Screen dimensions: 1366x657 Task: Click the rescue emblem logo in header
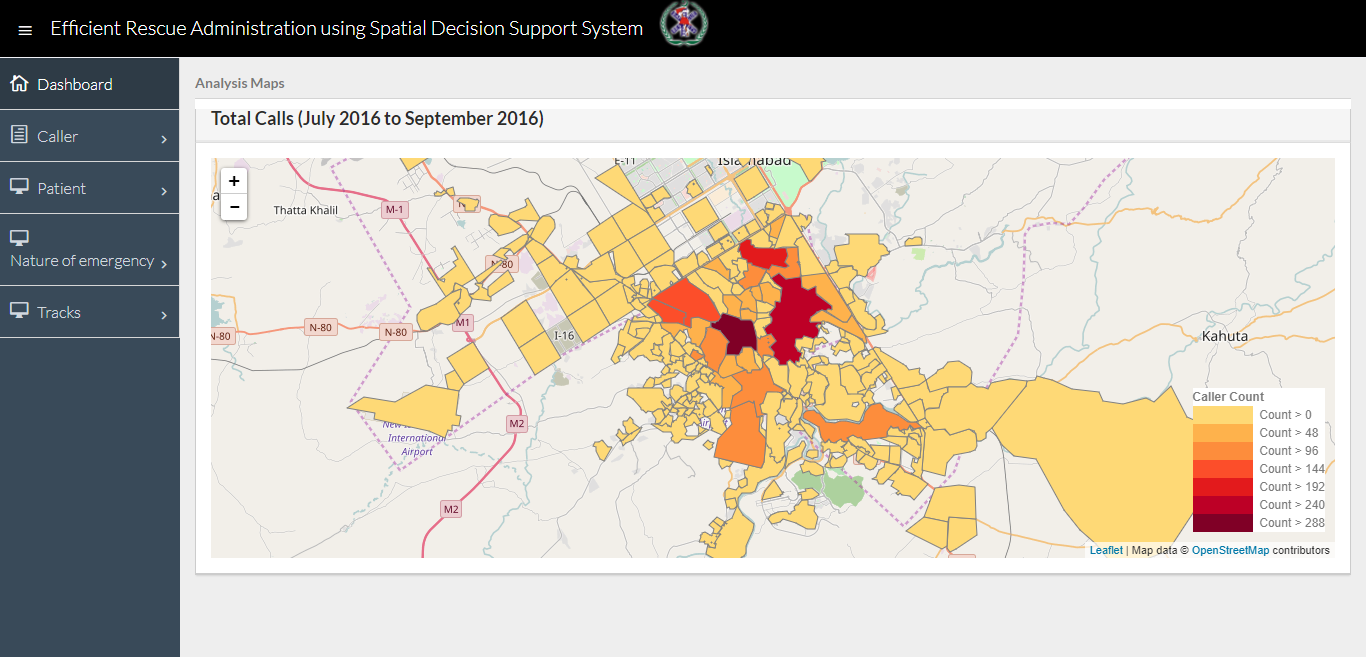pos(684,24)
